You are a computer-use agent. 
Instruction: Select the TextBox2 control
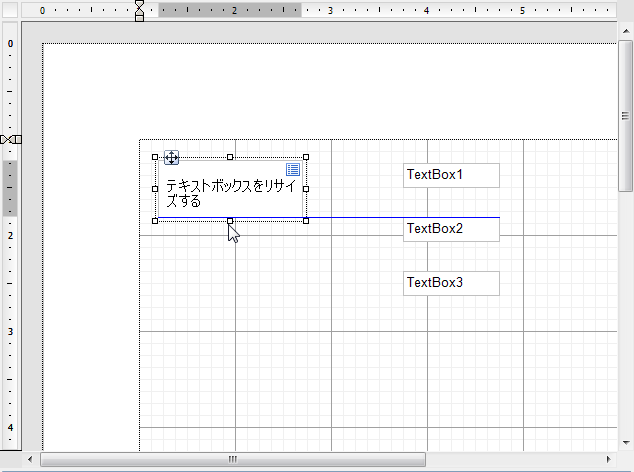450,229
